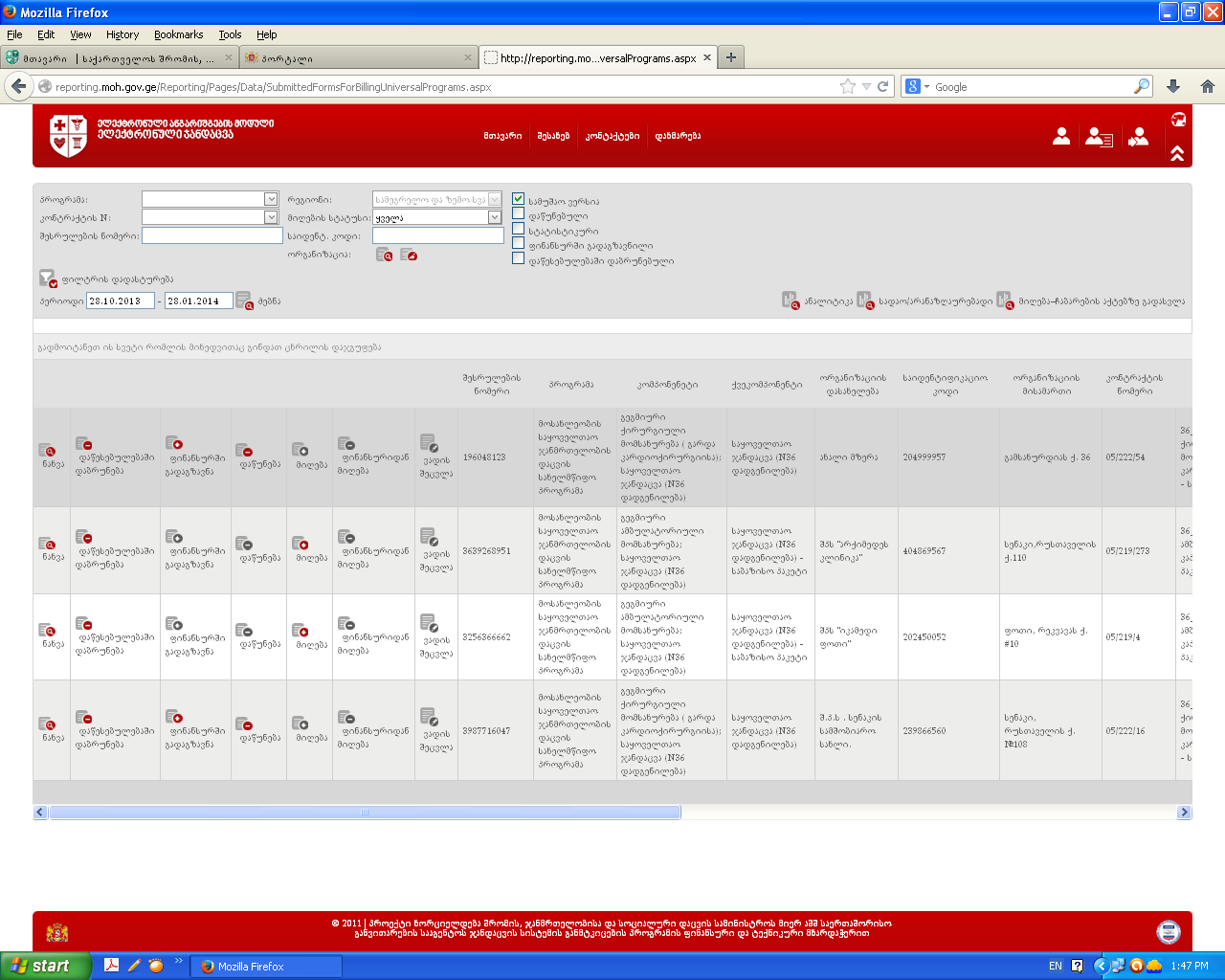
Task: Collapse header using double-chevron up icon
Action: click(x=1177, y=153)
